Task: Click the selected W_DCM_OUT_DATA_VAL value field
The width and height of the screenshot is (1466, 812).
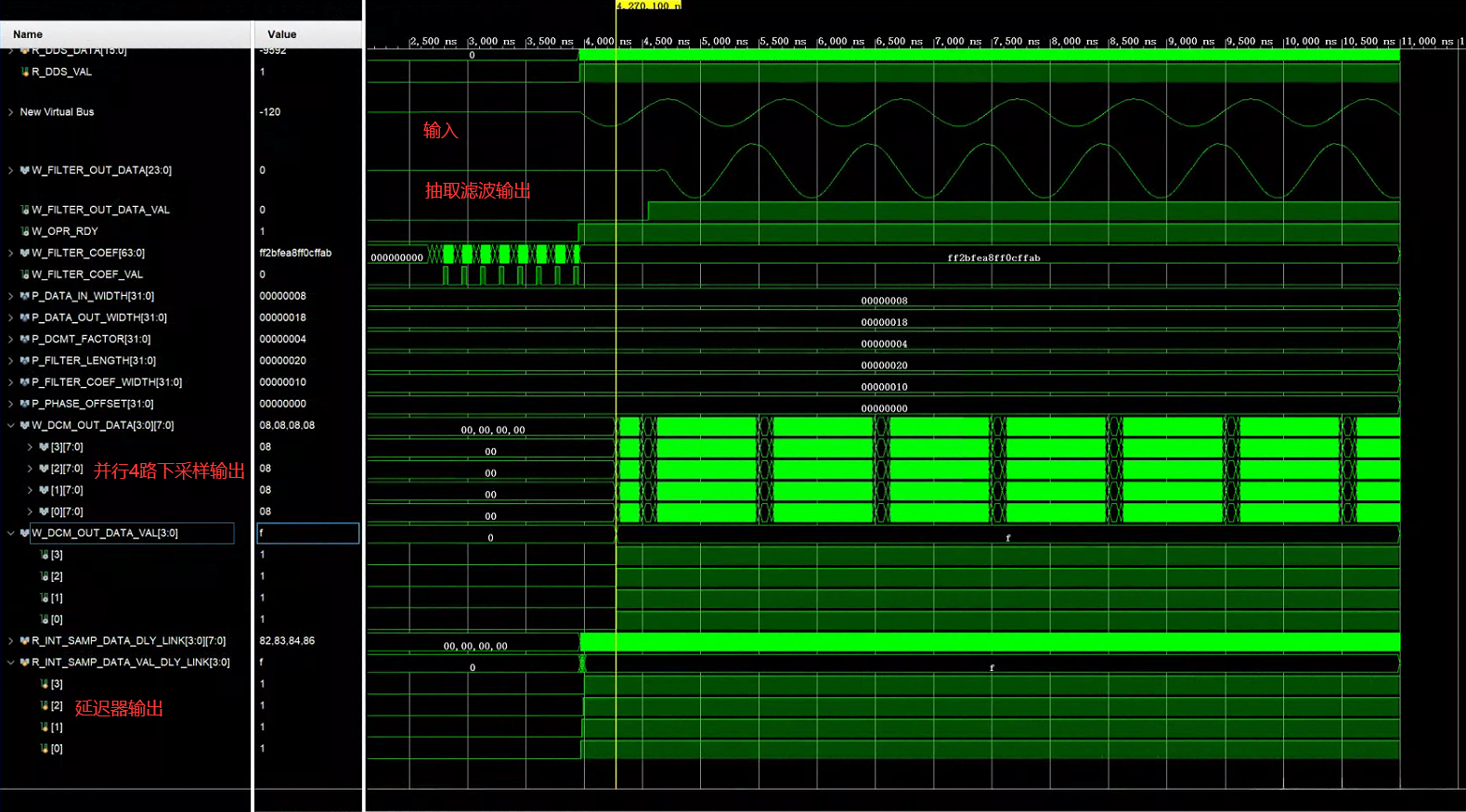Action: pyautogui.click(x=307, y=534)
